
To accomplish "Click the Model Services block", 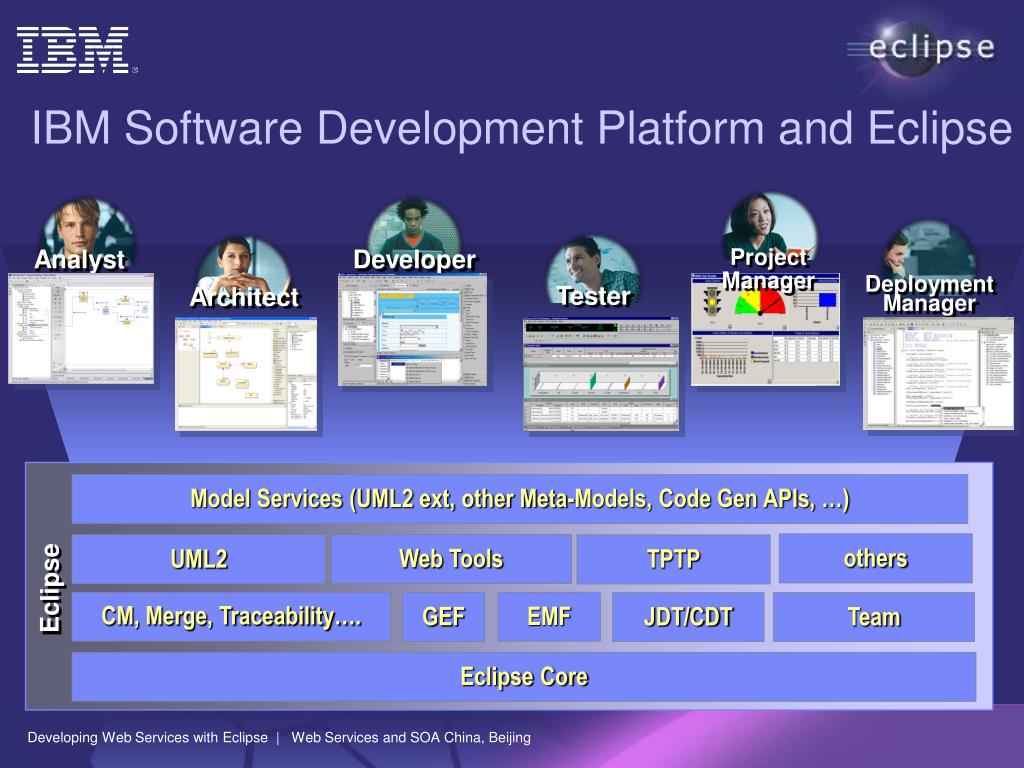I will (x=520, y=499).
